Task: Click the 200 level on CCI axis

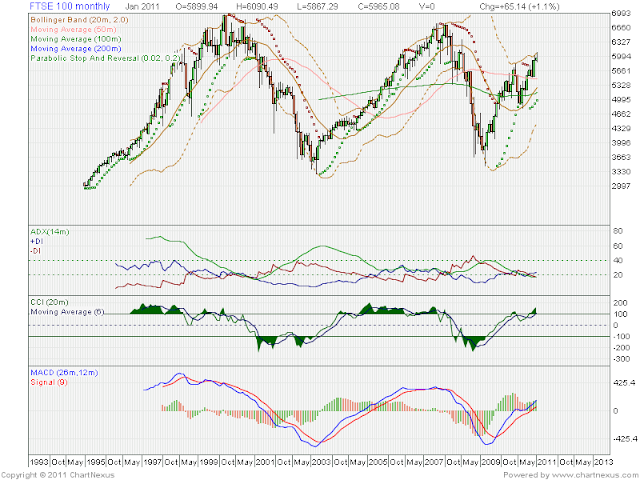Action: pyautogui.click(x=620, y=303)
